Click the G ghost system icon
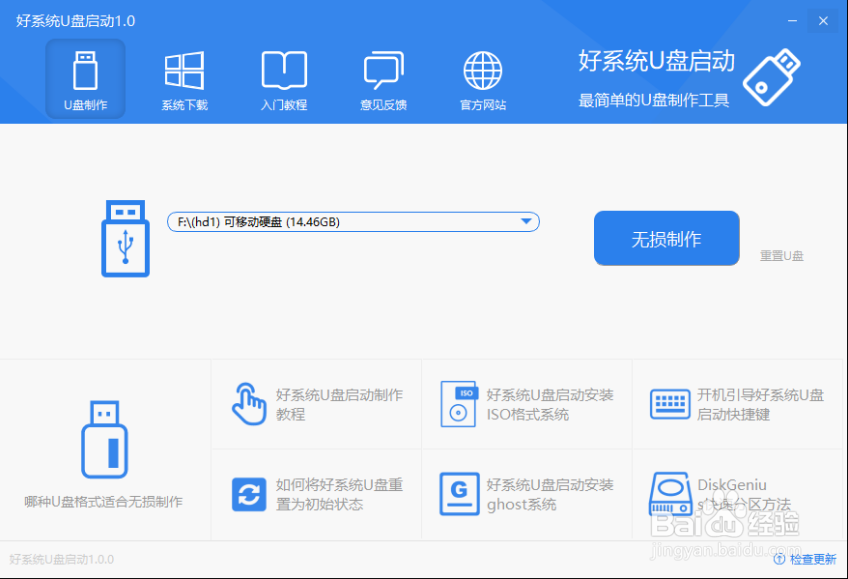This screenshot has width=848, height=579. pos(459,494)
